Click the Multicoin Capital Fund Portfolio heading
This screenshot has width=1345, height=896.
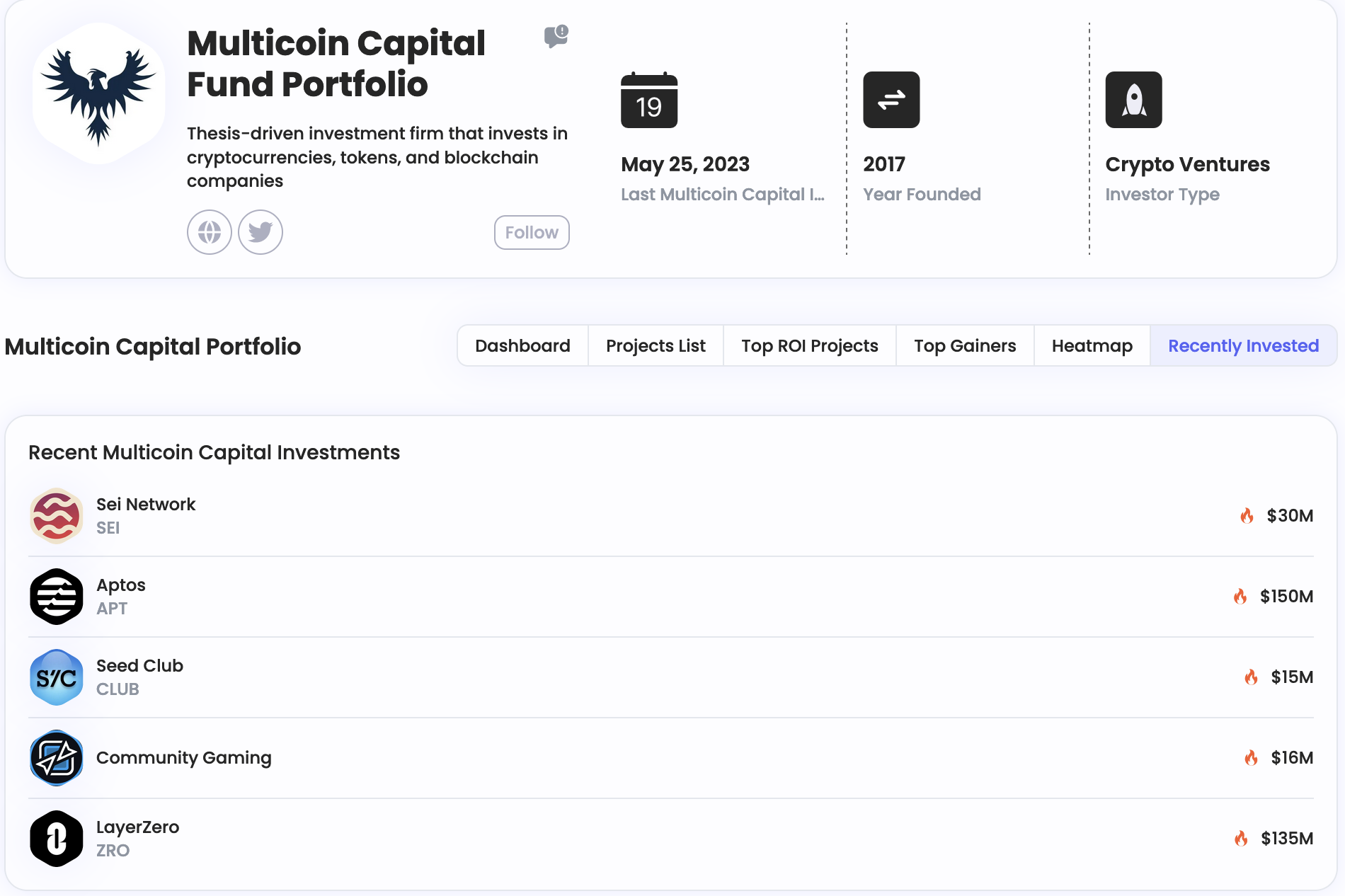(336, 64)
